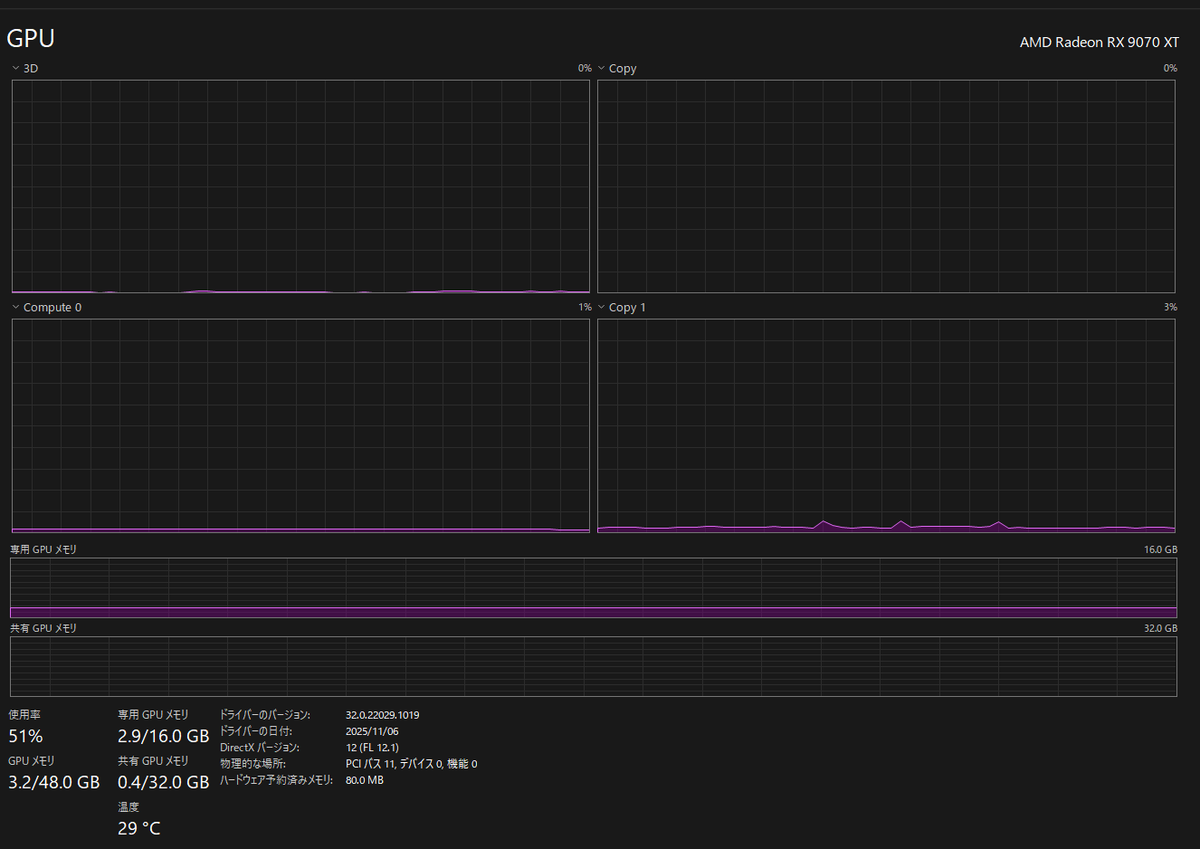The image size is (1200, 849).
Task: Click the Copy engine usage graph
Action: pos(886,186)
